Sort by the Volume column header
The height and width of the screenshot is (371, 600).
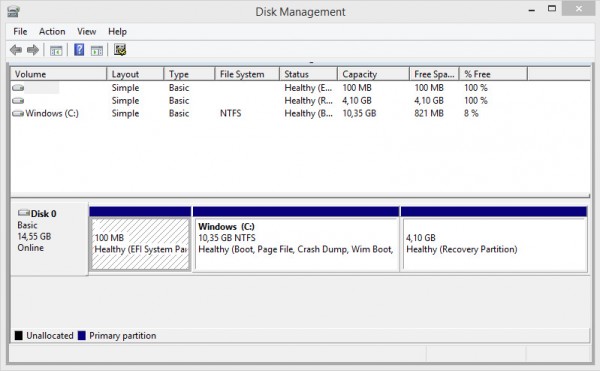tap(59, 74)
